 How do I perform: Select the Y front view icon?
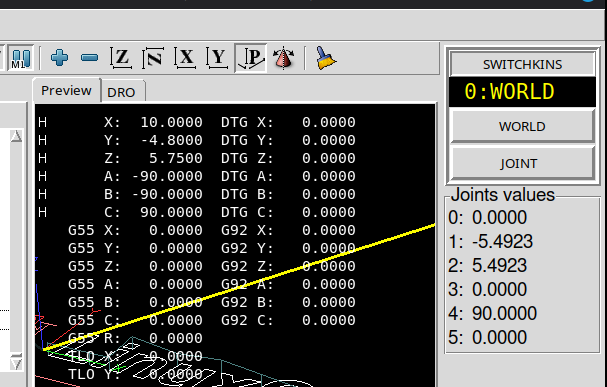point(217,58)
